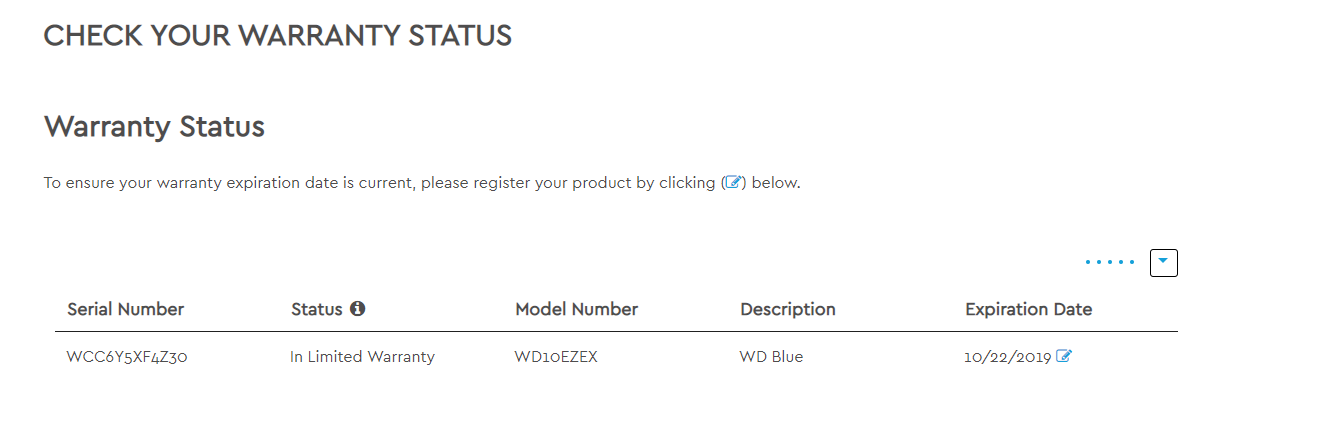The width and height of the screenshot is (1325, 424).
Task: Sort by the Serial Number column header
Action: tap(126, 309)
